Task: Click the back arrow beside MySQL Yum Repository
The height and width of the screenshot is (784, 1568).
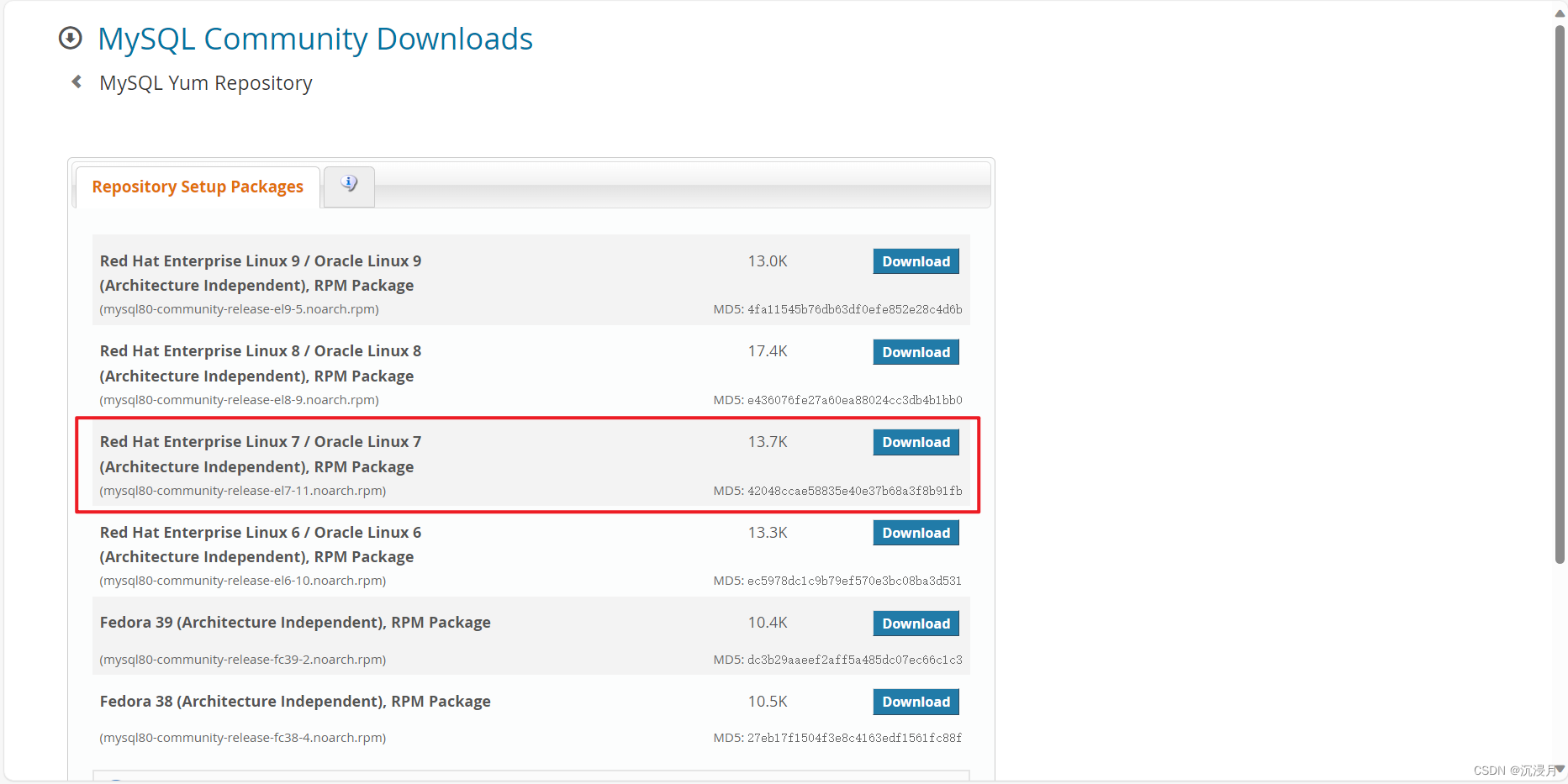Action: (x=77, y=82)
